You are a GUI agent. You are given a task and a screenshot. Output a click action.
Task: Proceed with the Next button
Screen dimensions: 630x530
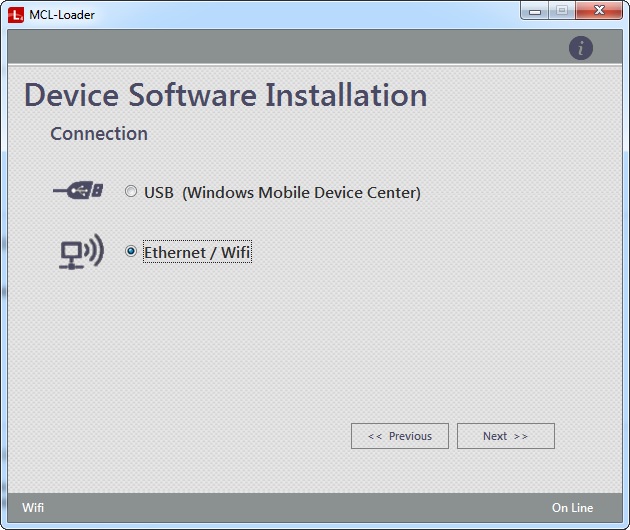click(505, 436)
